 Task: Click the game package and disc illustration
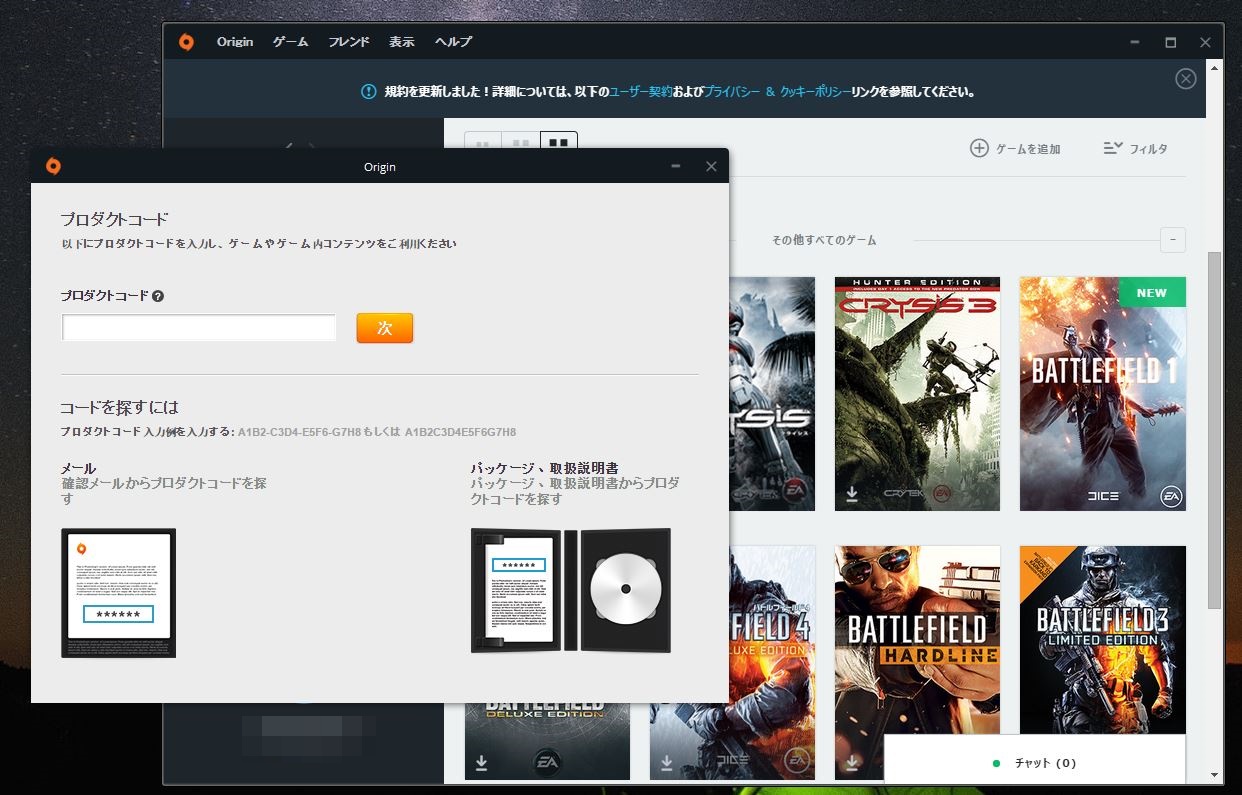pyautogui.click(x=571, y=590)
